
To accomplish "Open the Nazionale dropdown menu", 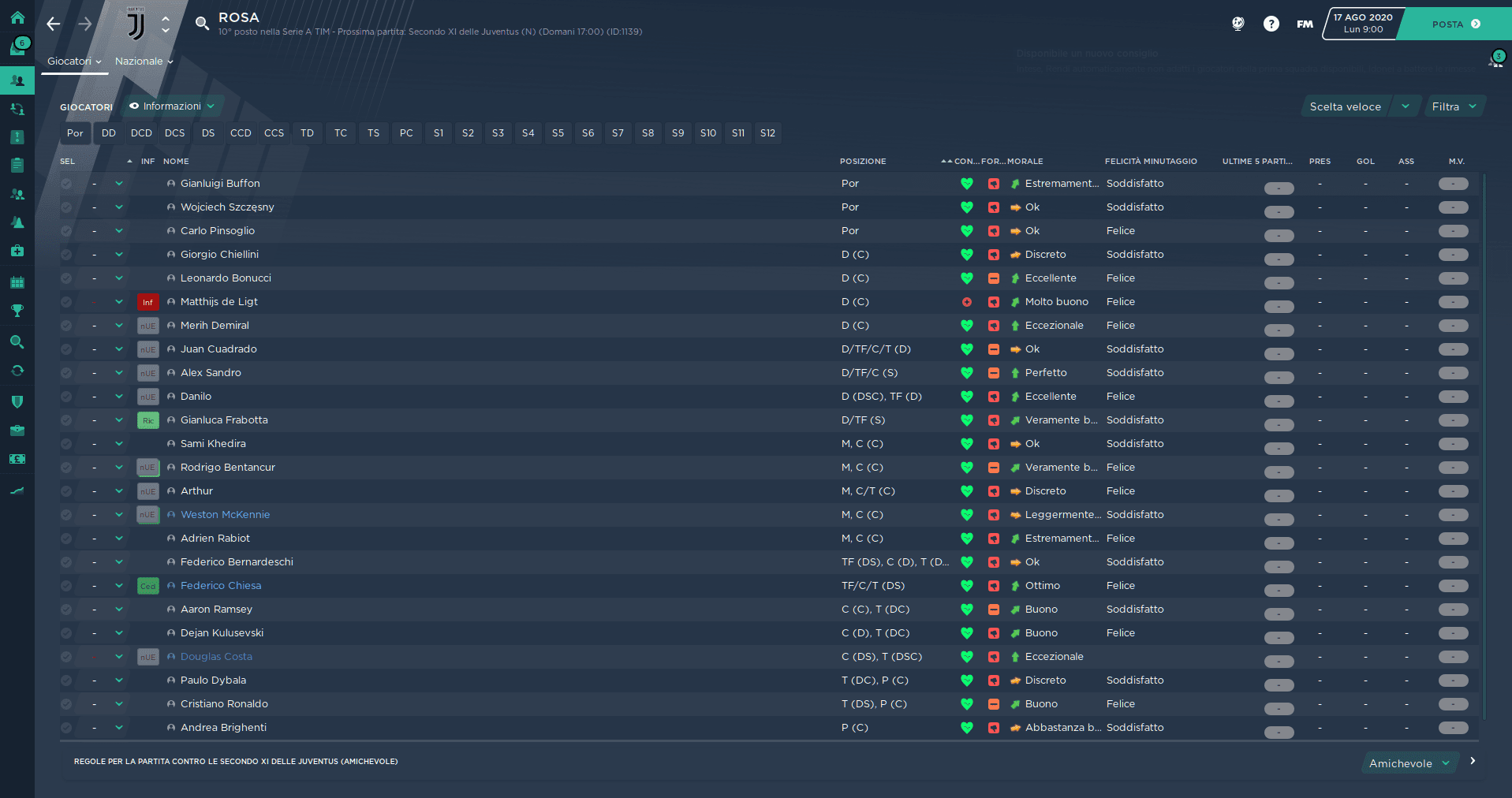I will pos(144,61).
